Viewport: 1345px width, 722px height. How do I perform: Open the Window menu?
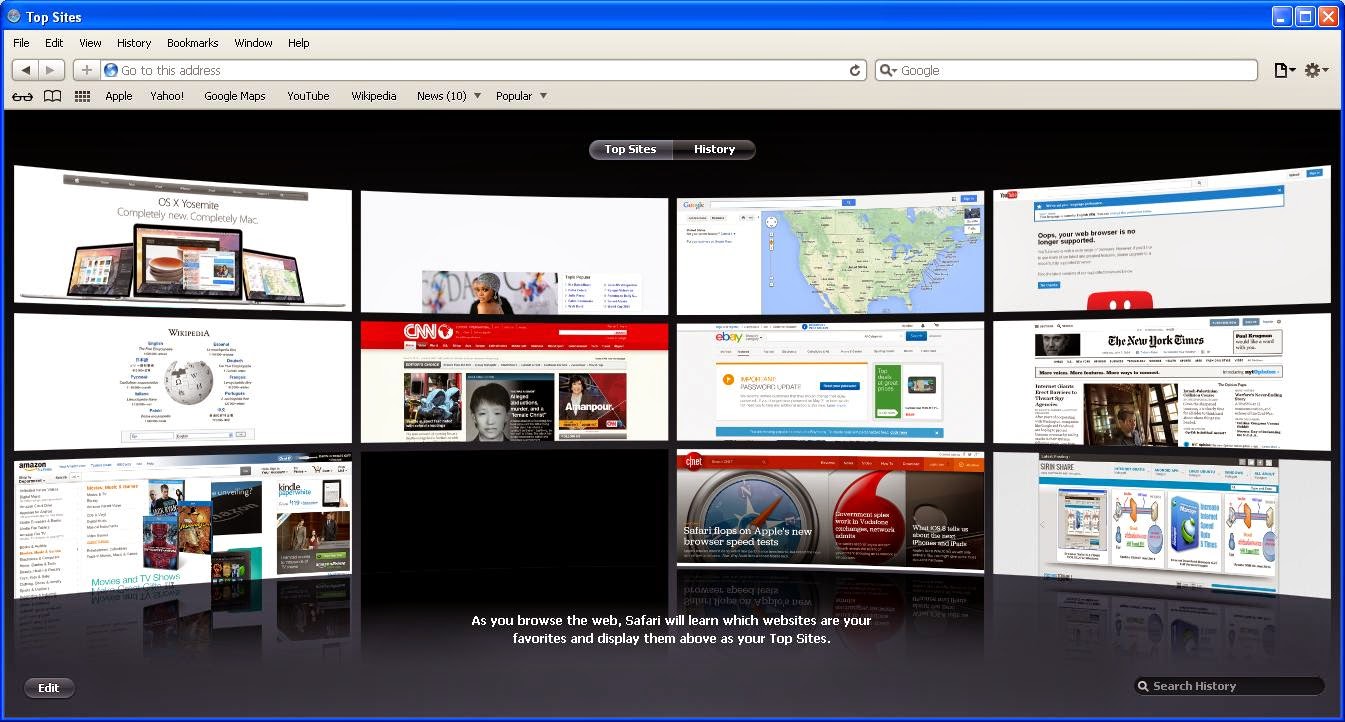pos(254,43)
